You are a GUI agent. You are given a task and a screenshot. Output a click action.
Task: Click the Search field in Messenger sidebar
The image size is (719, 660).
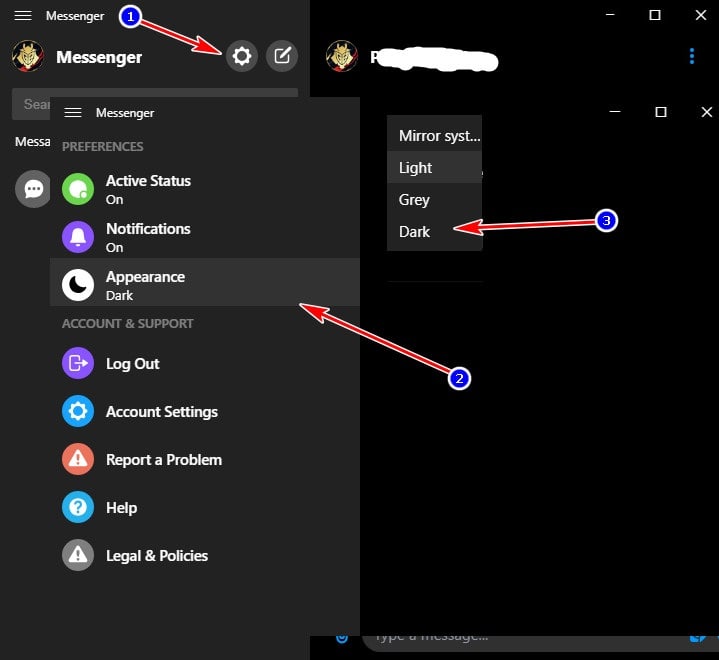point(155,104)
